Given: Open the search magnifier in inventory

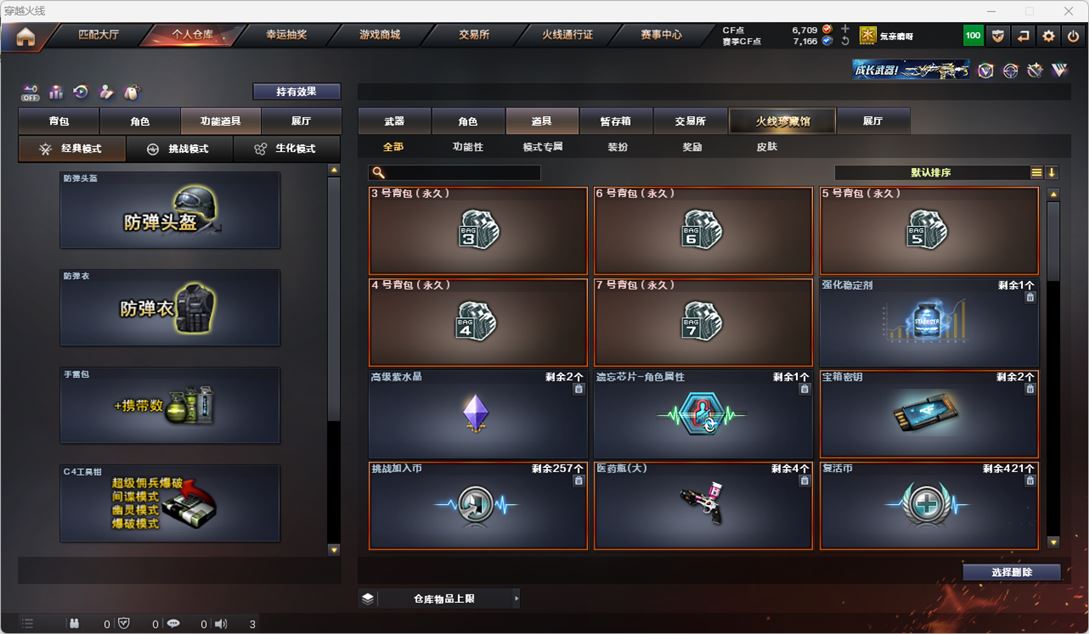Looking at the screenshot, I should (378, 172).
